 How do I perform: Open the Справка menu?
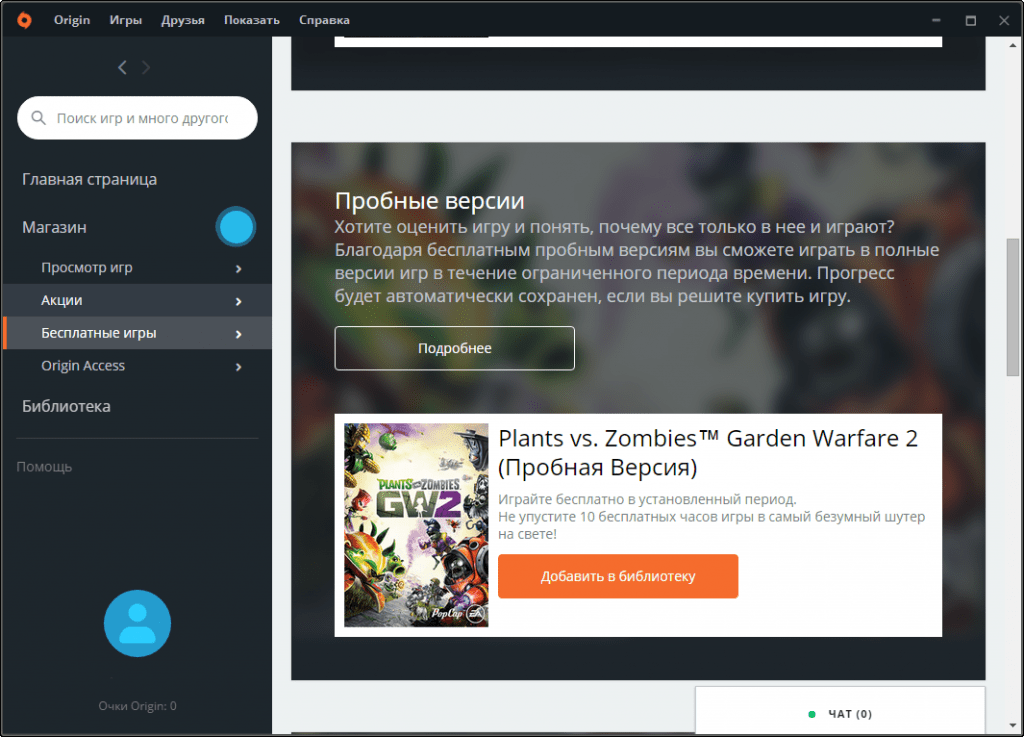pos(324,20)
